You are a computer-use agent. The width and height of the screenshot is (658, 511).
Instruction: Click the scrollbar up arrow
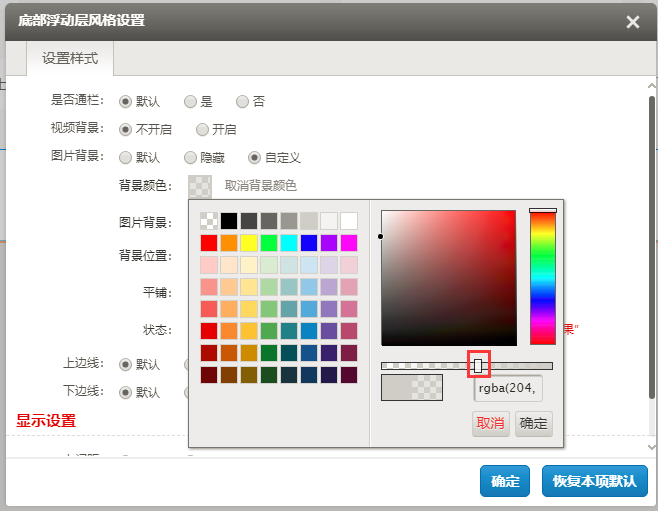coord(652,86)
